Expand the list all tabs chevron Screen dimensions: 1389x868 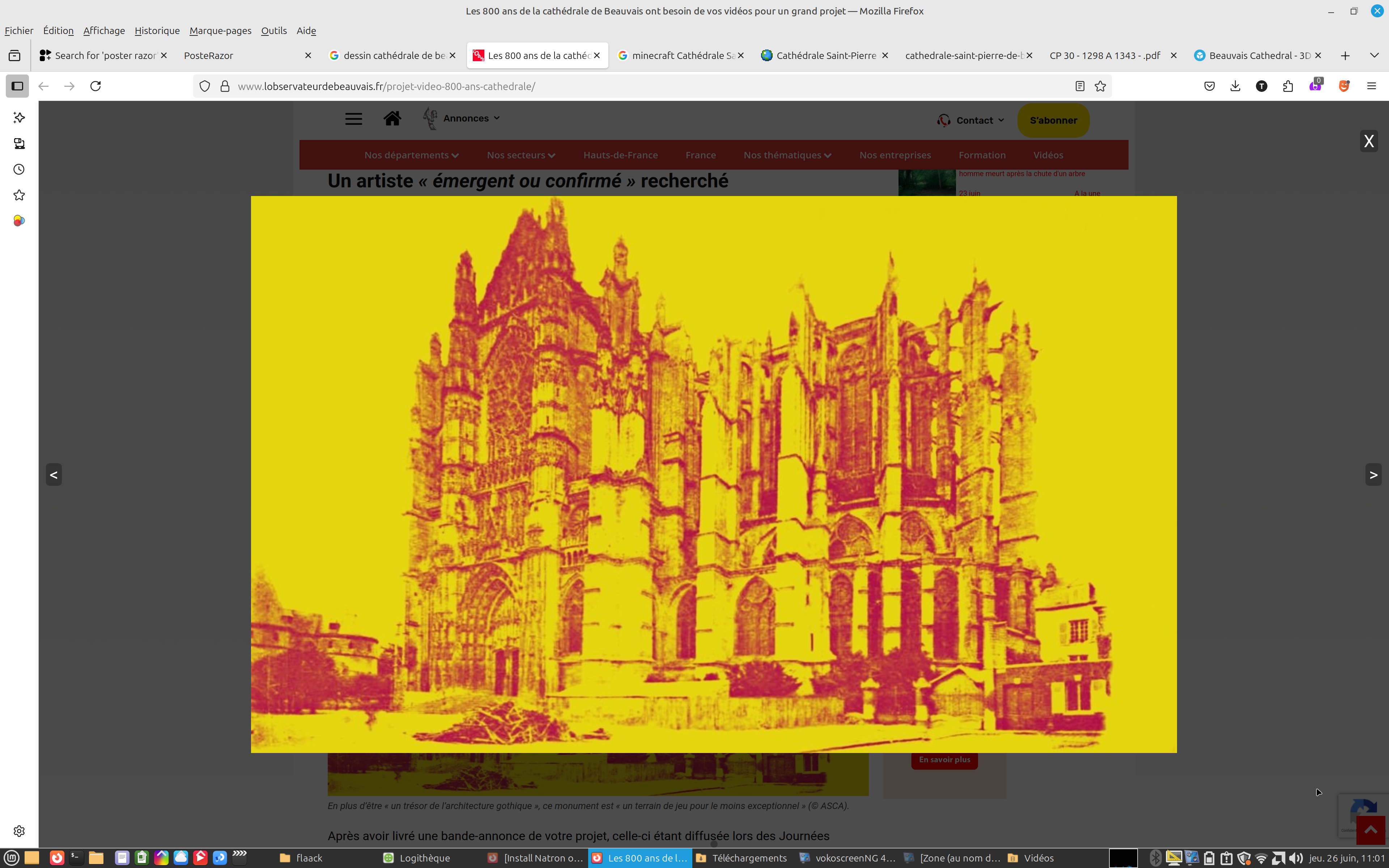coord(1373,55)
